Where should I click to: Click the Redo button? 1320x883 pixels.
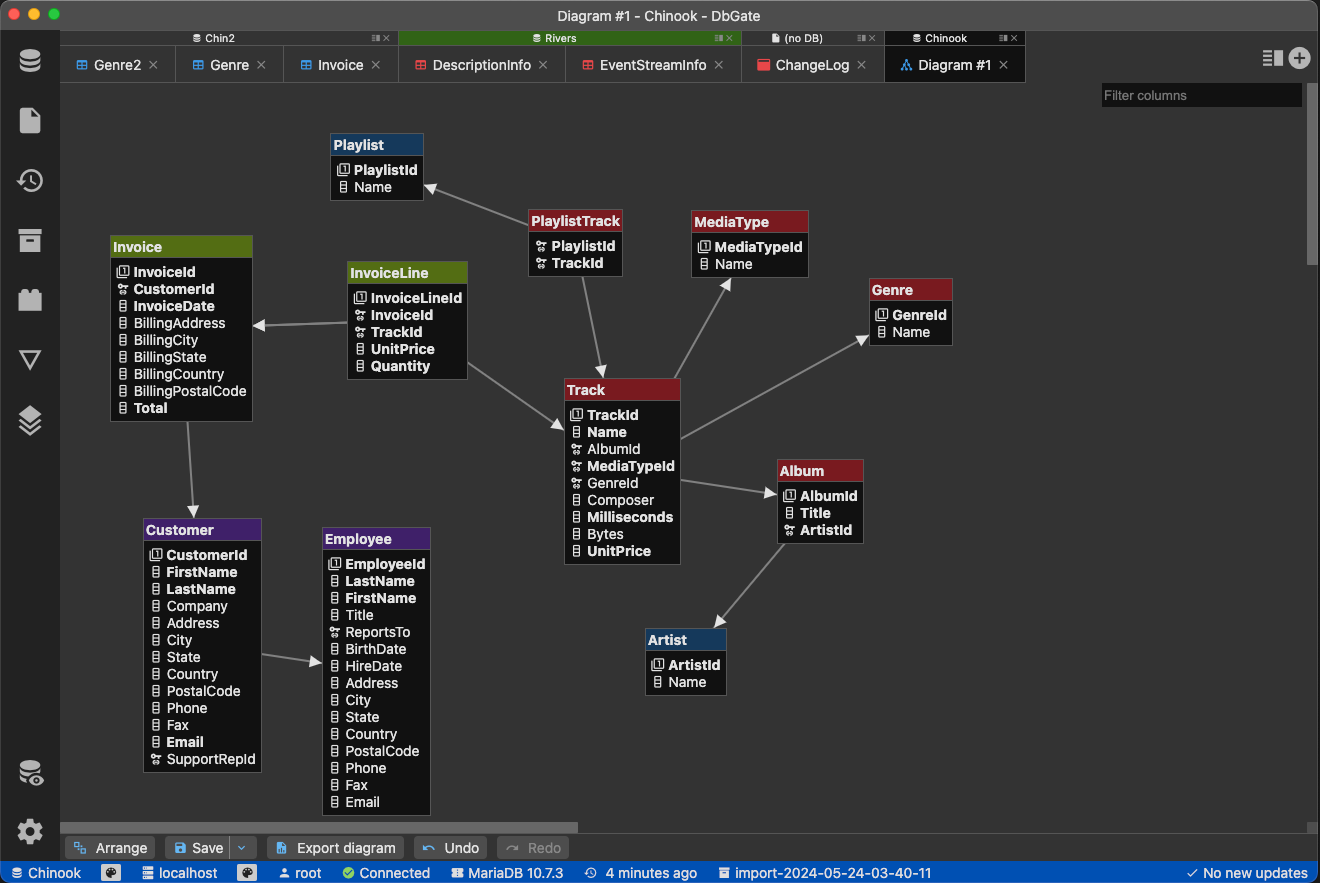533,848
